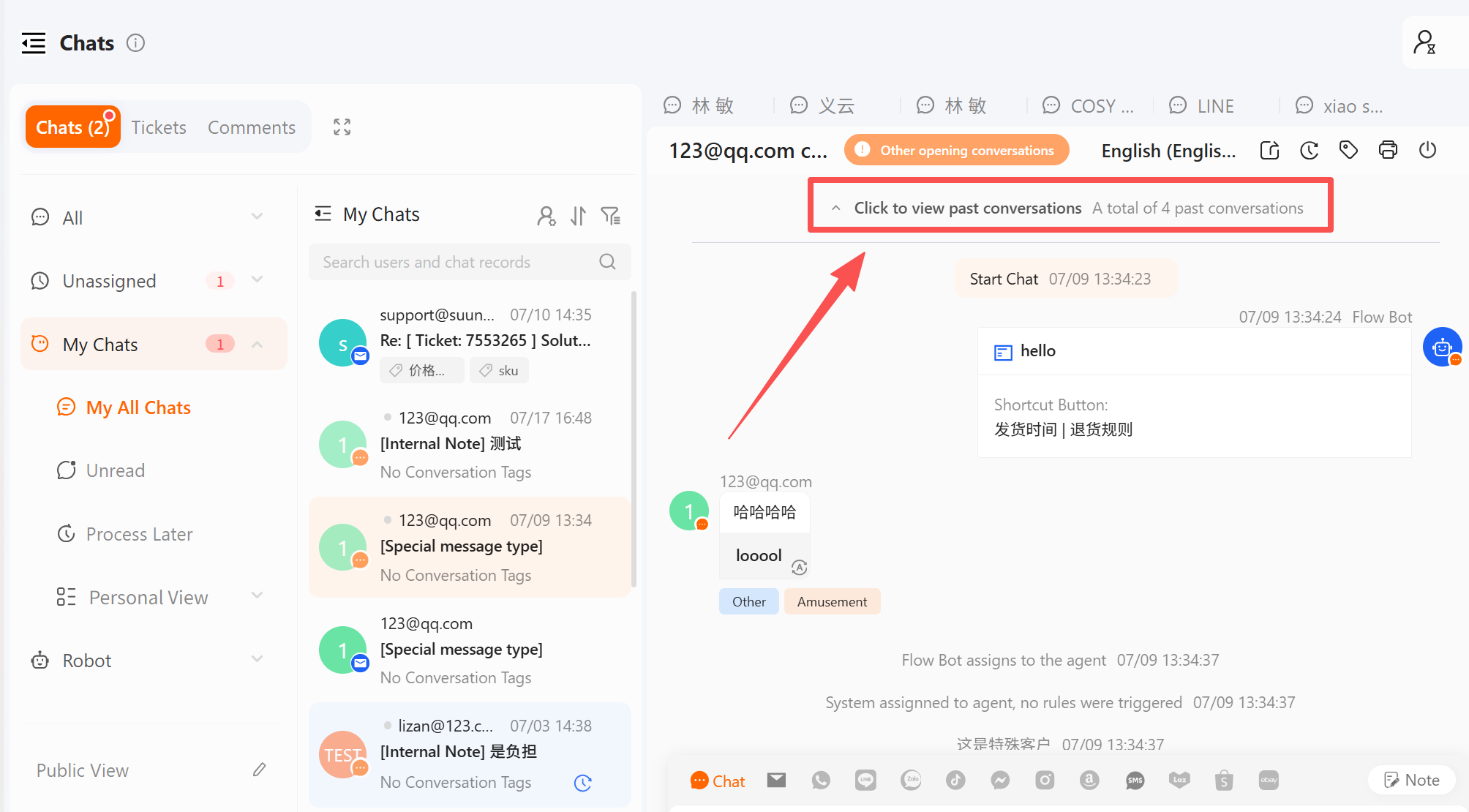Switch reply channel to Shopee
1469x812 pixels.
pyautogui.click(x=1224, y=781)
